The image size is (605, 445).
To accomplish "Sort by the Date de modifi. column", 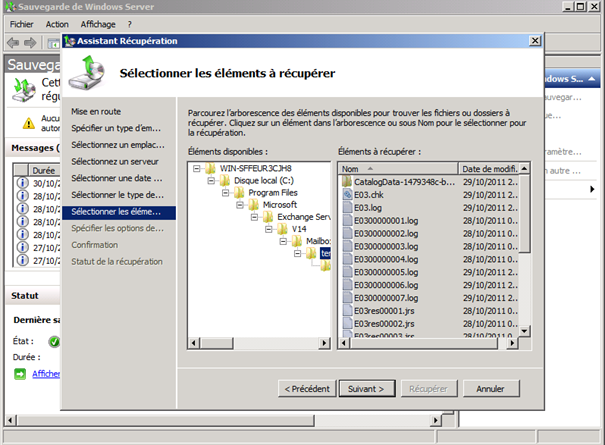I will tap(489, 169).
